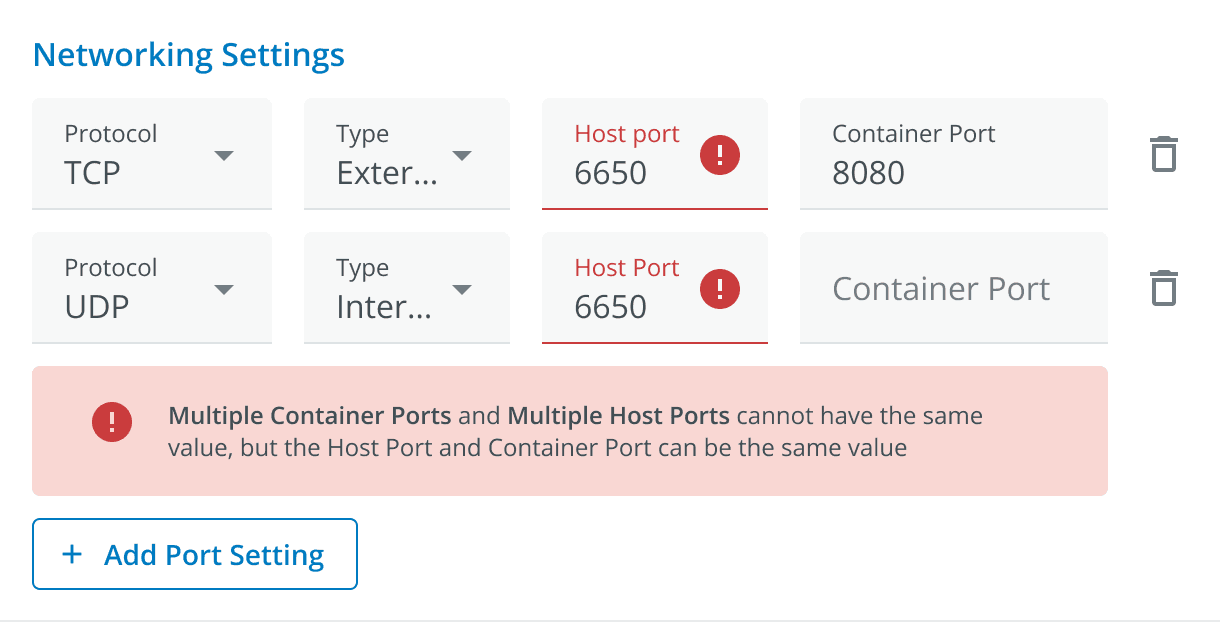
Task: Edit the Container Port field containing 8080
Action: tap(954, 154)
